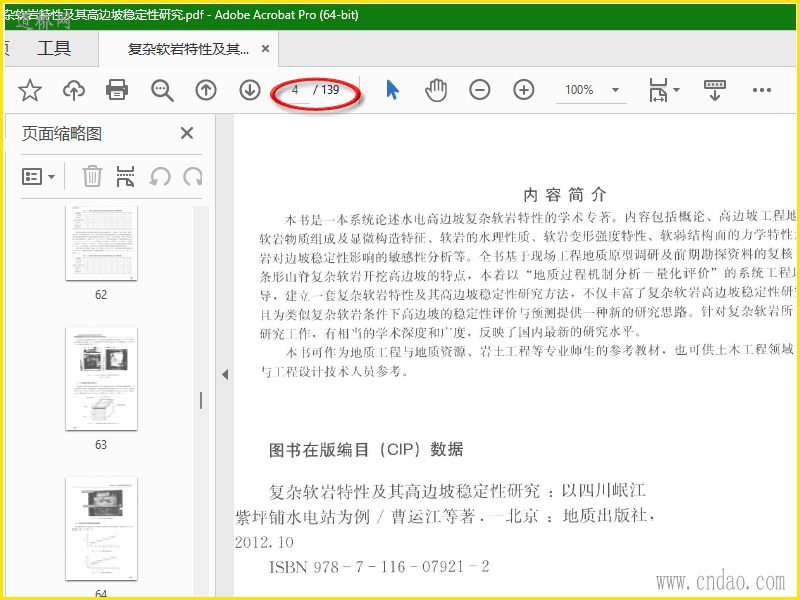Click the / 139 total pages label

(327, 90)
